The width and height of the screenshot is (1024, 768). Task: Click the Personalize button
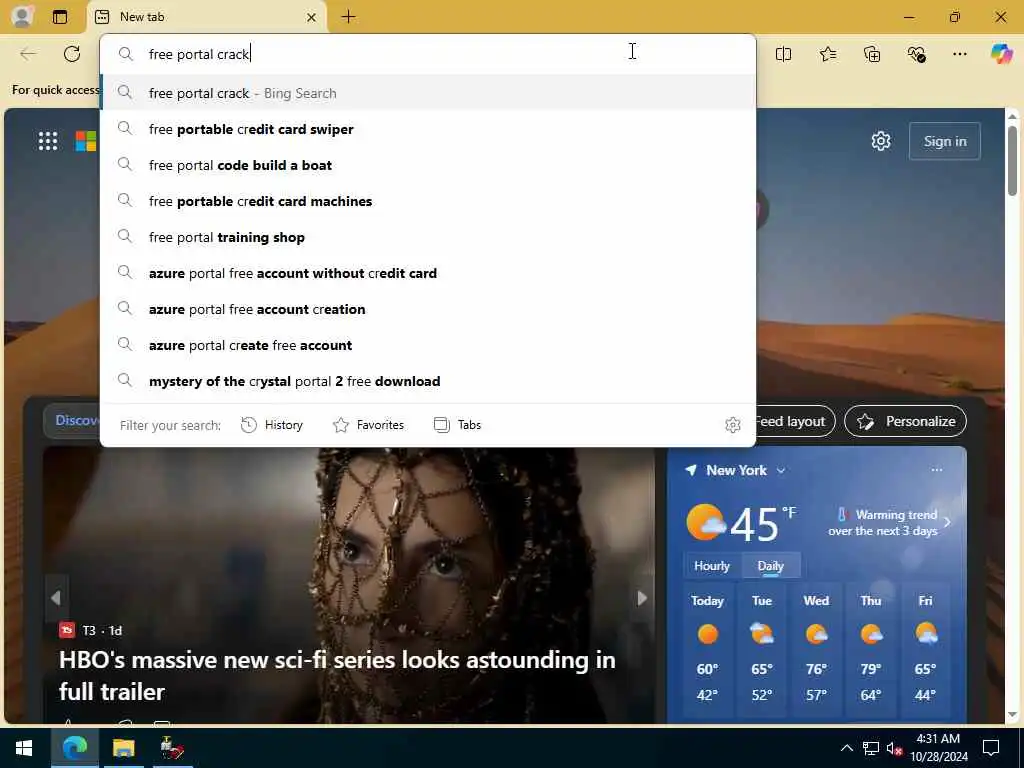[x=905, y=421]
